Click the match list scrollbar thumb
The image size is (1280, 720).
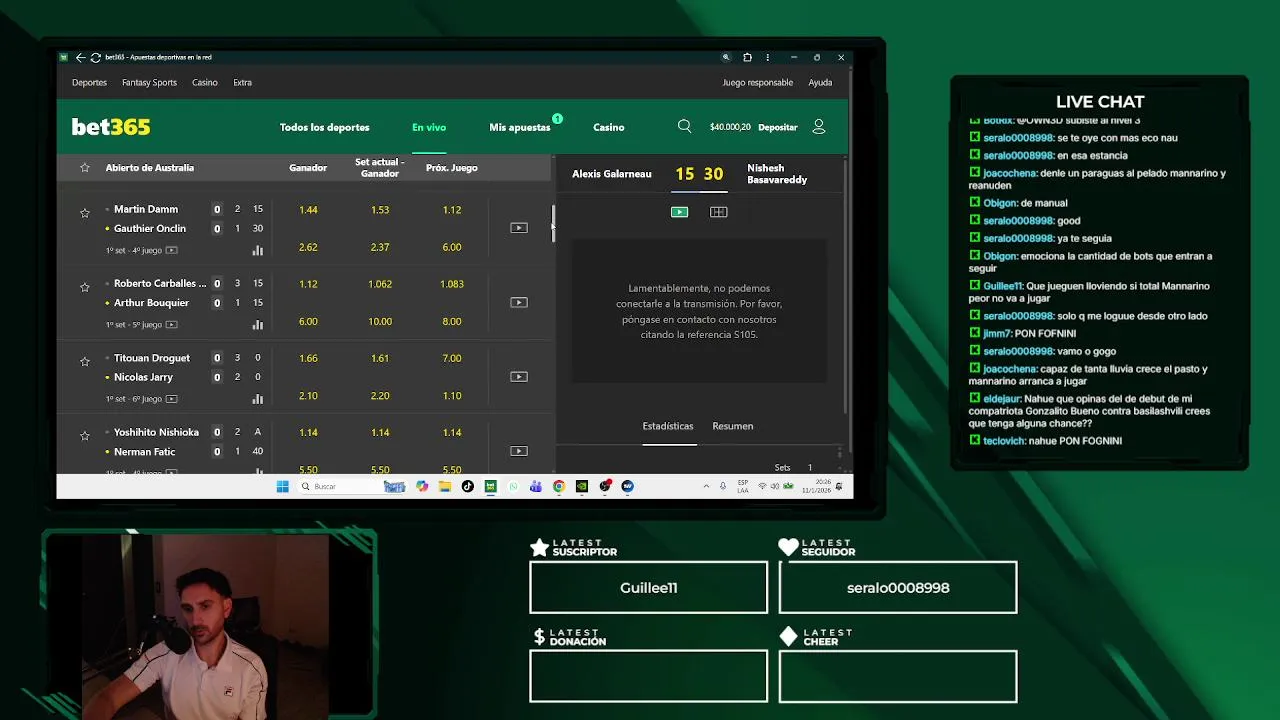click(553, 224)
